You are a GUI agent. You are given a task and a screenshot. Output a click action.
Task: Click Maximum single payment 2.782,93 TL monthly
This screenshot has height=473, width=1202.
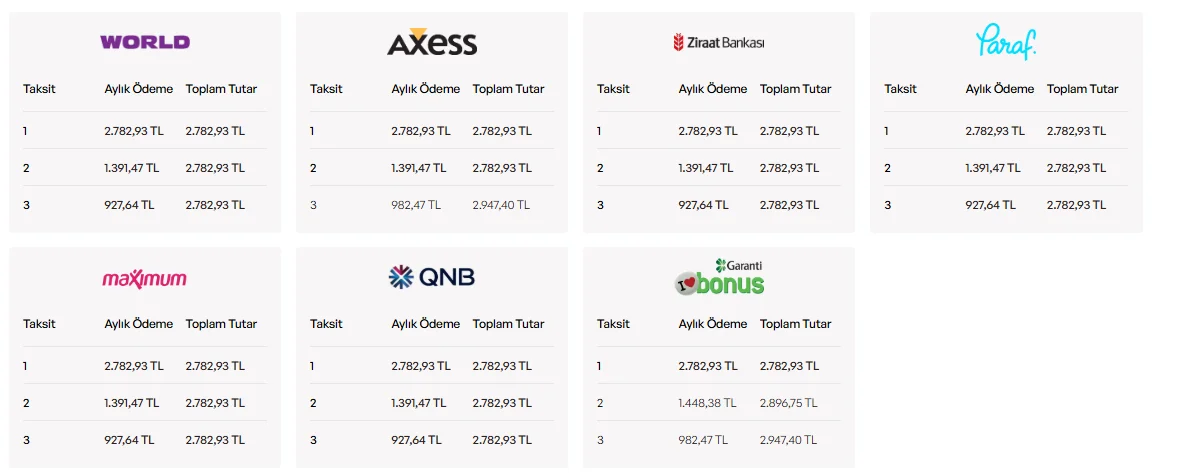click(133, 366)
